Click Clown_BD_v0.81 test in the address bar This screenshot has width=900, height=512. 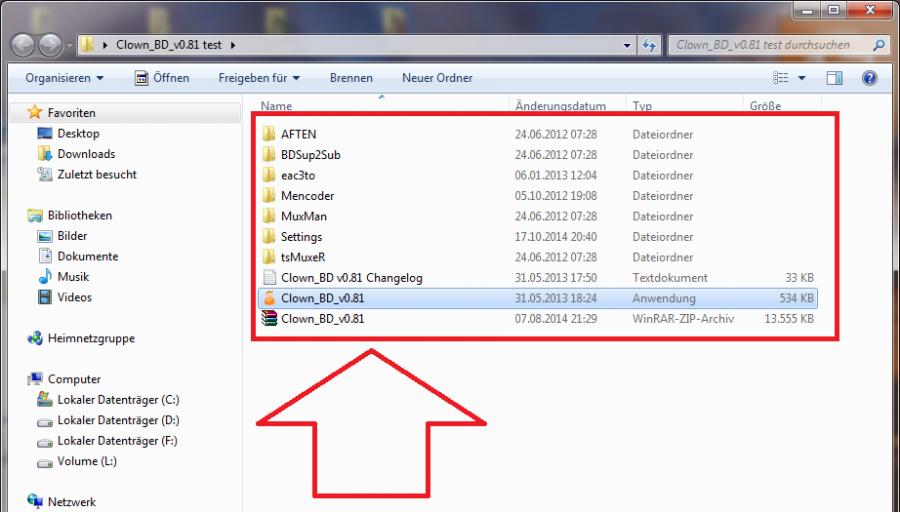169,45
